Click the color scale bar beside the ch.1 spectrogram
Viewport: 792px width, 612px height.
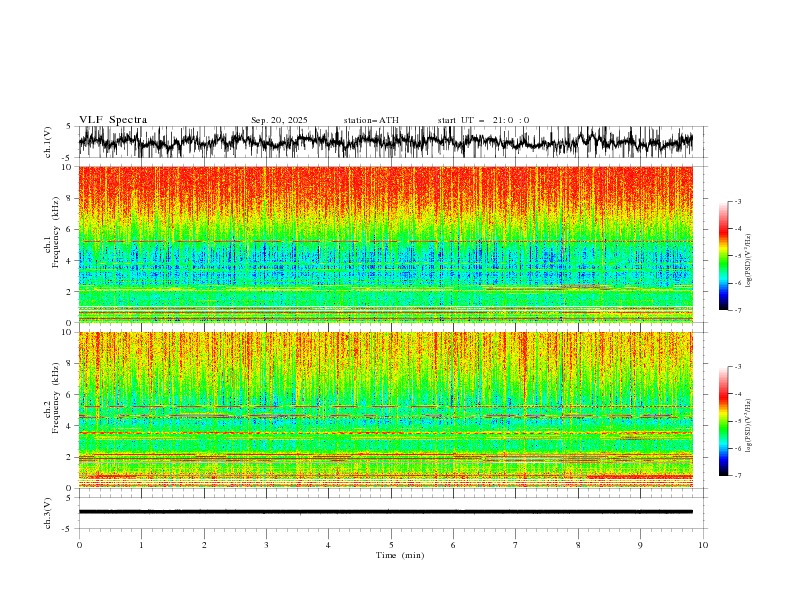pyautogui.click(x=723, y=255)
